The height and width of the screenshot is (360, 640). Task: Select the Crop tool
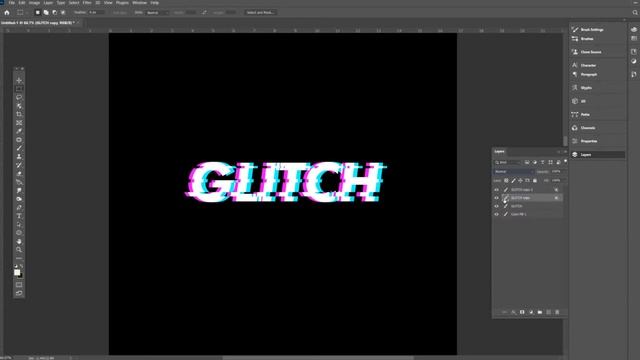point(19,114)
